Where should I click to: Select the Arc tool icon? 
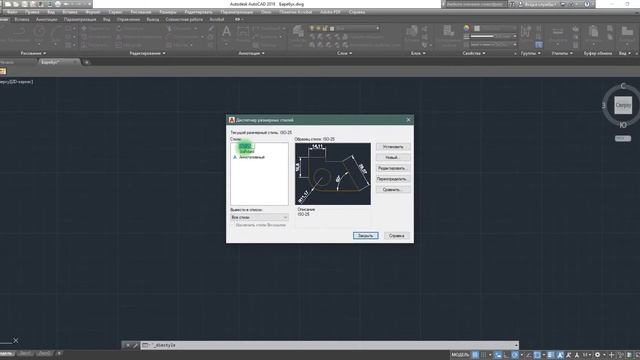[56, 31]
